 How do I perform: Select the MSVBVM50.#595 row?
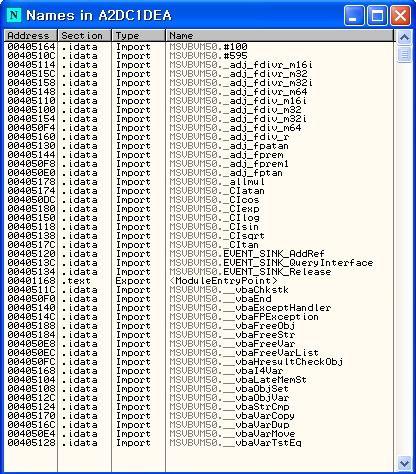click(199, 56)
